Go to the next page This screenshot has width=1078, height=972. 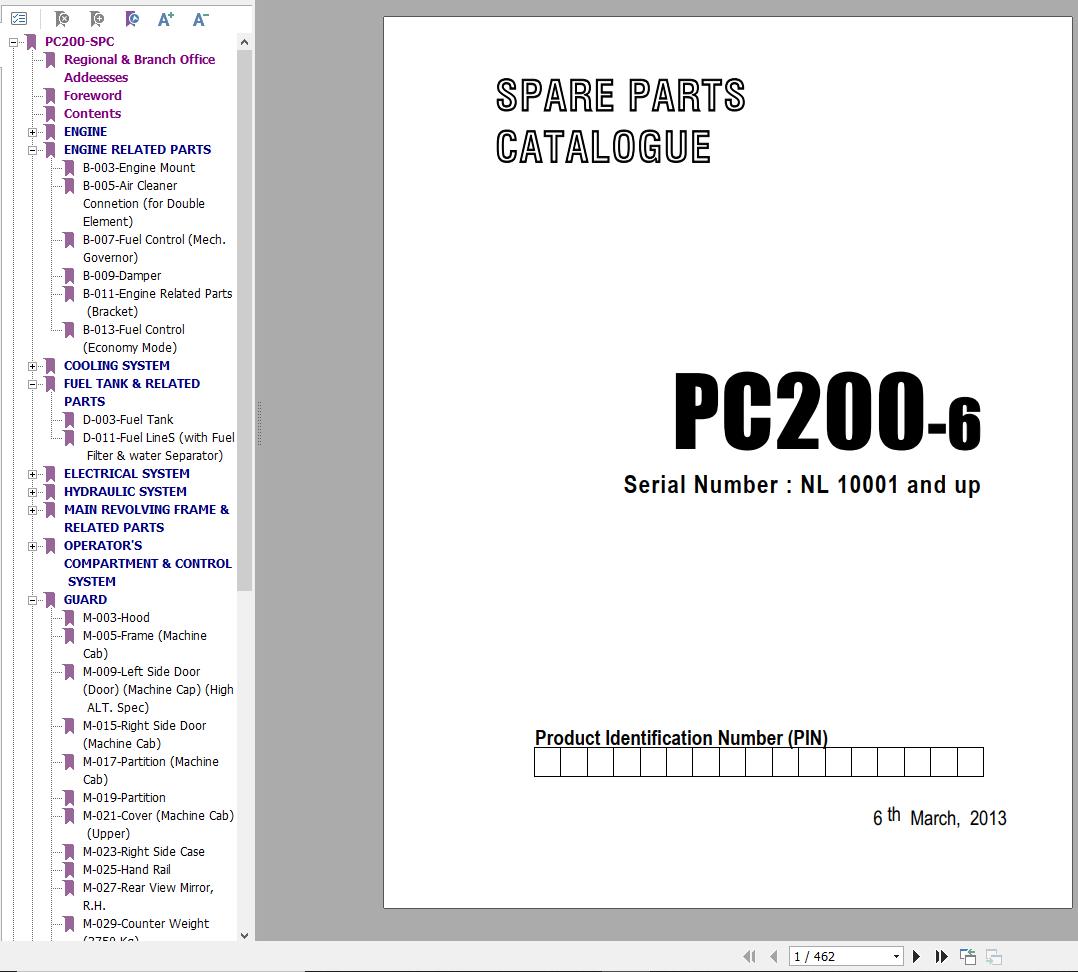(x=916, y=956)
